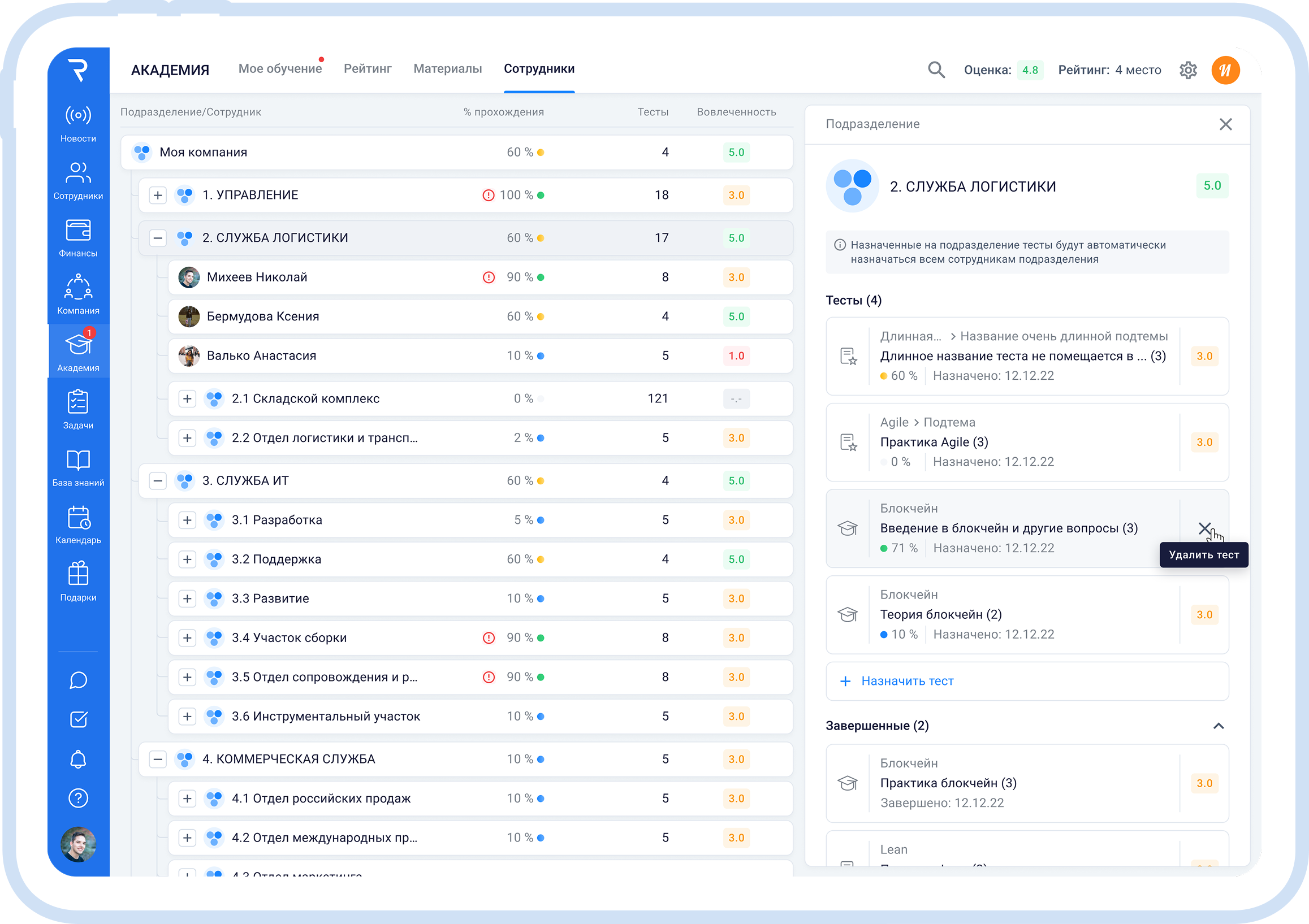Click the info icon in the notice box
The height and width of the screenshot is (924, 1309).
839,245
